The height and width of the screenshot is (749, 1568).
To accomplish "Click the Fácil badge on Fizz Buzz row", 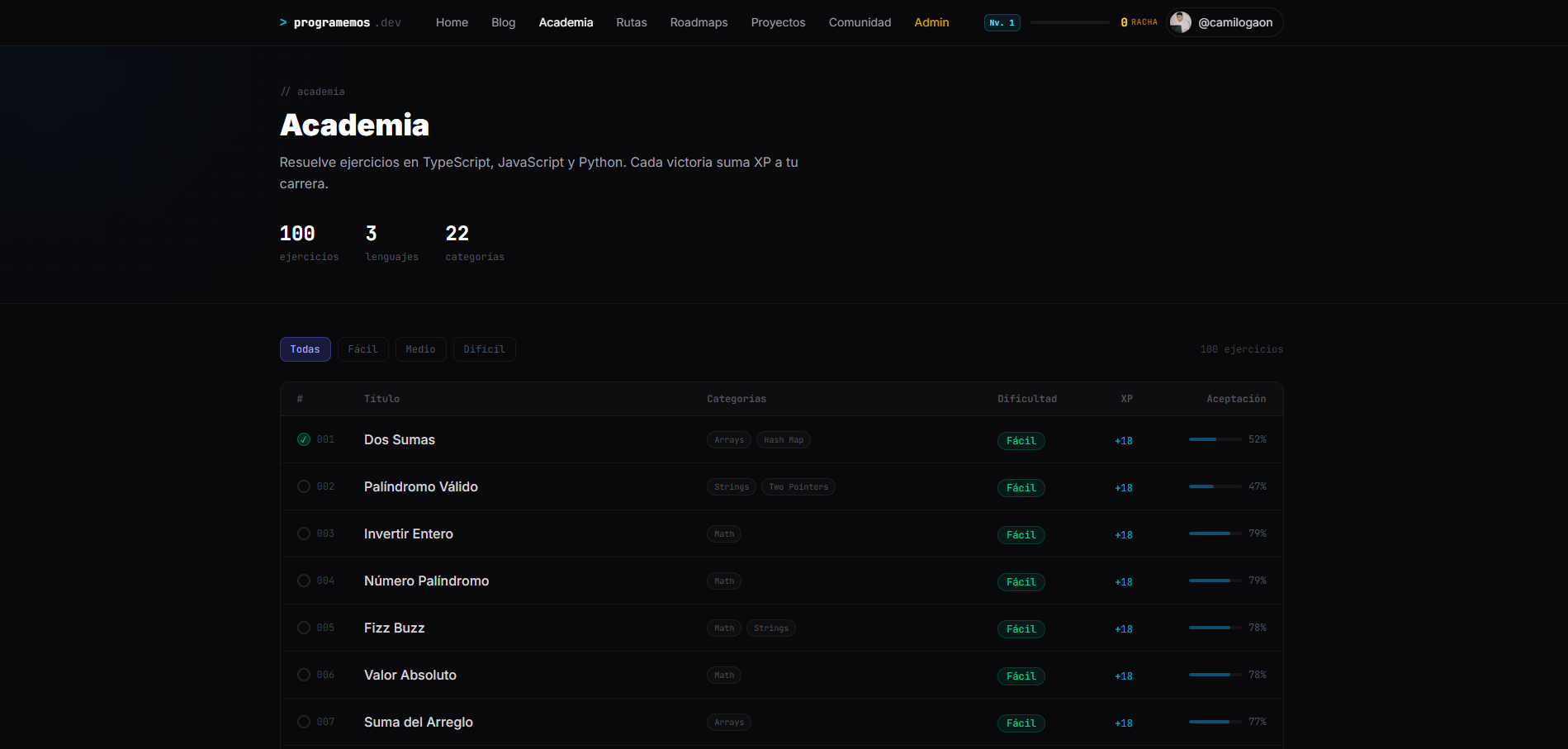I will point(1021,629).
